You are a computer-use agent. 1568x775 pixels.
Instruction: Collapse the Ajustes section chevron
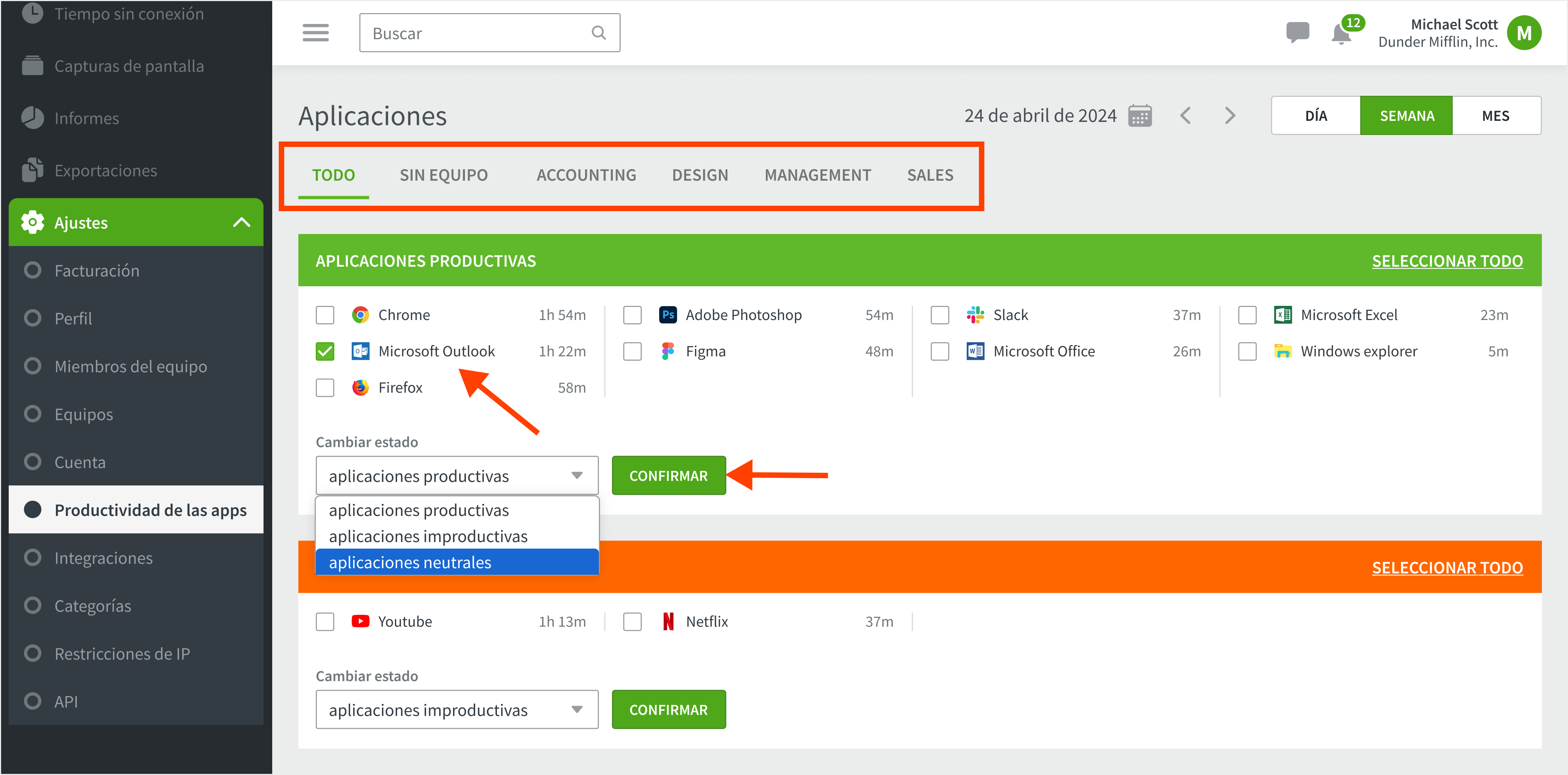click(x=242, y=222)
